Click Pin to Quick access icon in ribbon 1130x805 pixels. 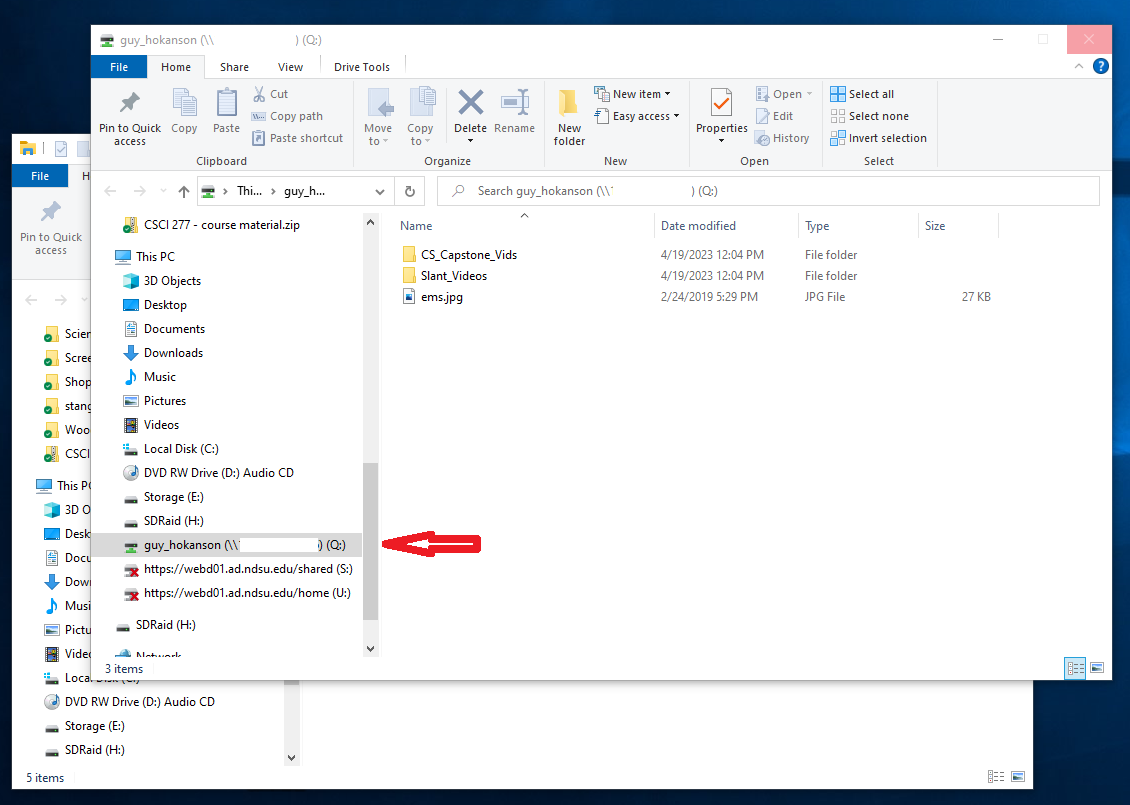[x=129, y=104]
